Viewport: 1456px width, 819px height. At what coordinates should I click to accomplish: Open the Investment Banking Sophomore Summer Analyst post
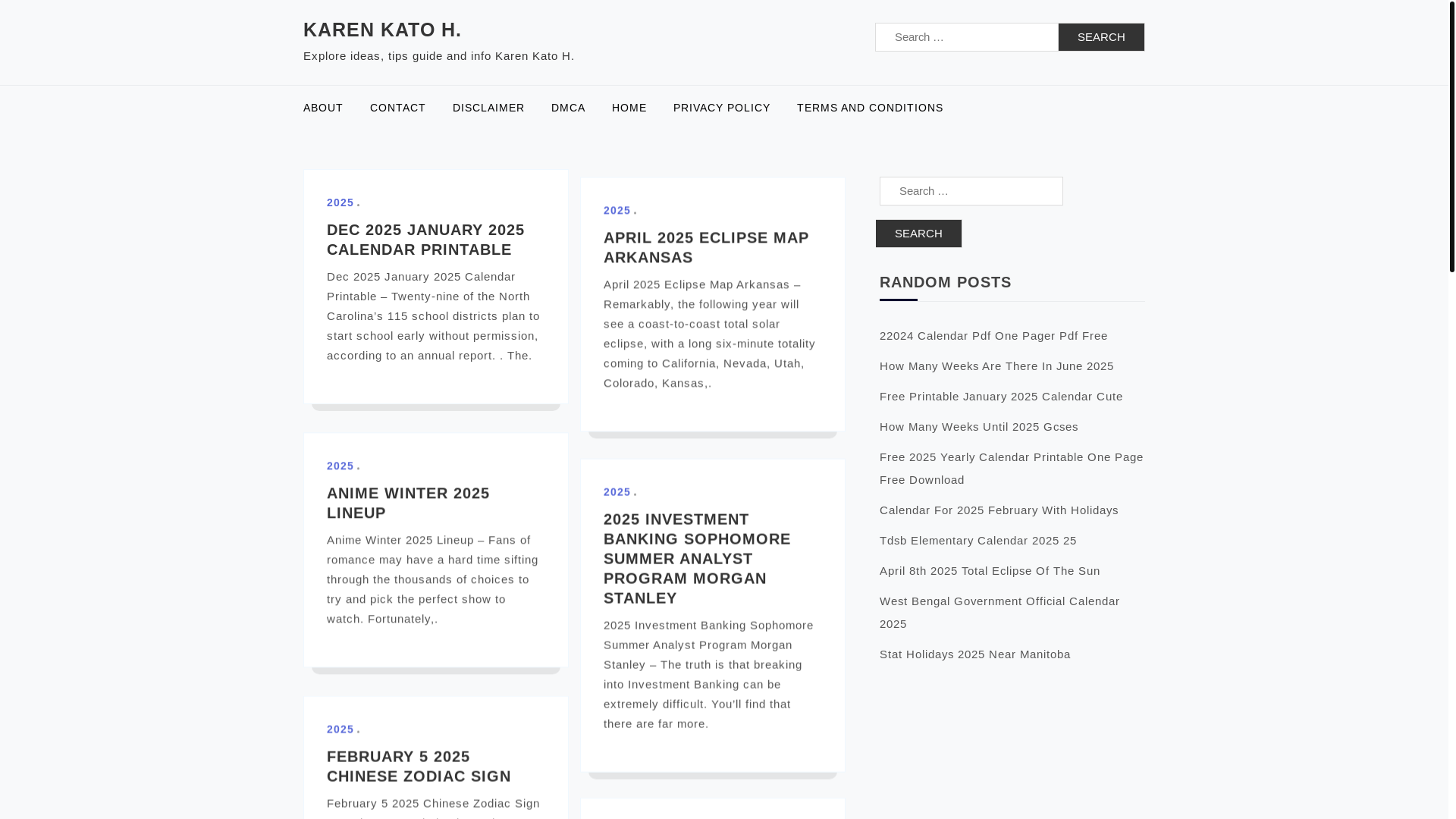(697, 559)
